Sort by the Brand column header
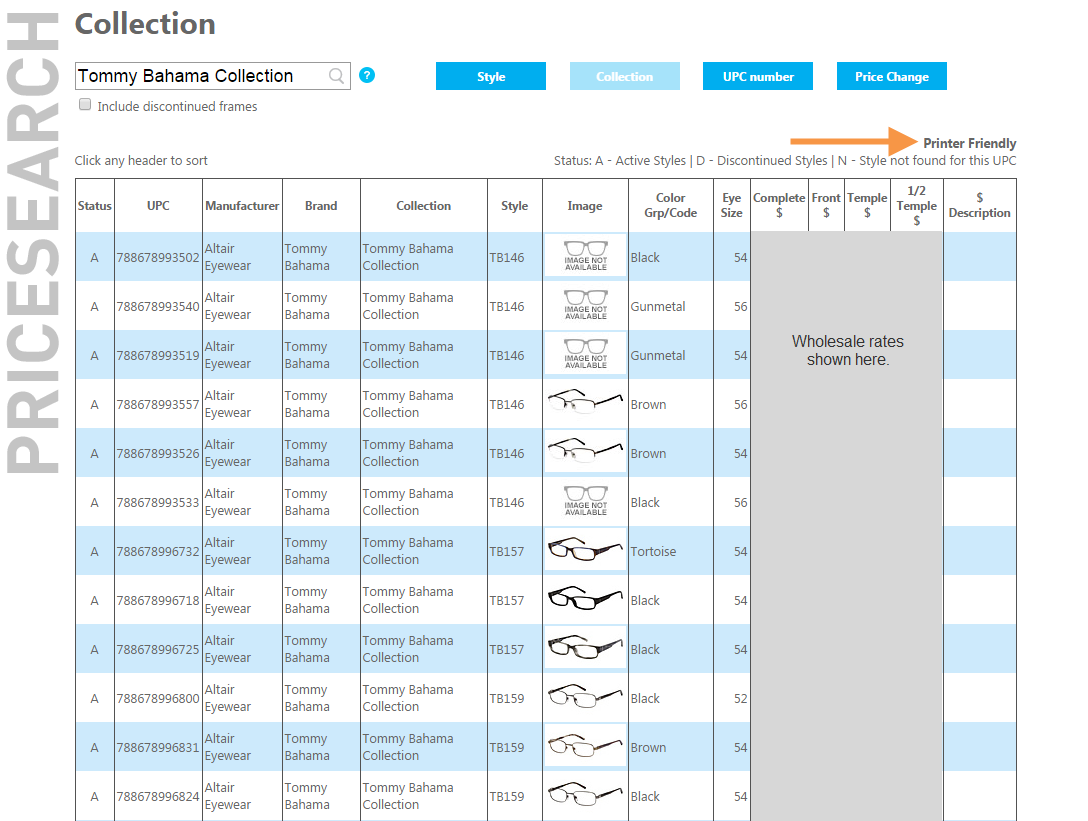 coord(321,205)
